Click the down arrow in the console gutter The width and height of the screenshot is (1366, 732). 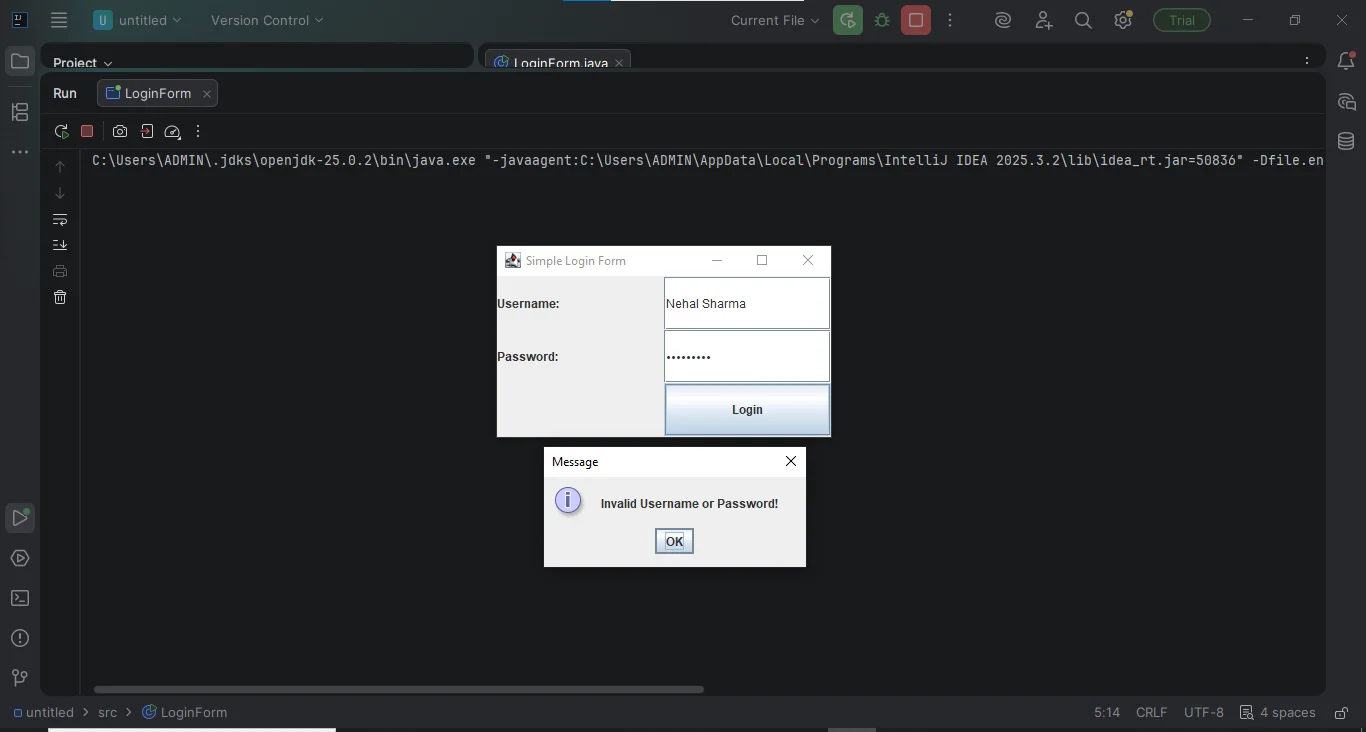click(60, 193)
